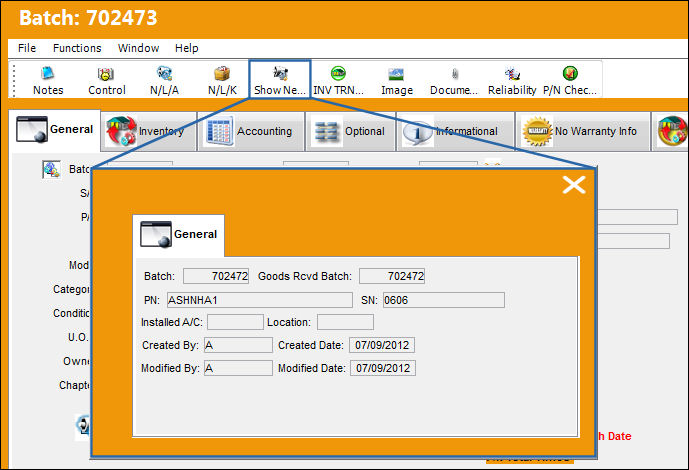Switch to the Accounting tab

(x=251, y=131)
